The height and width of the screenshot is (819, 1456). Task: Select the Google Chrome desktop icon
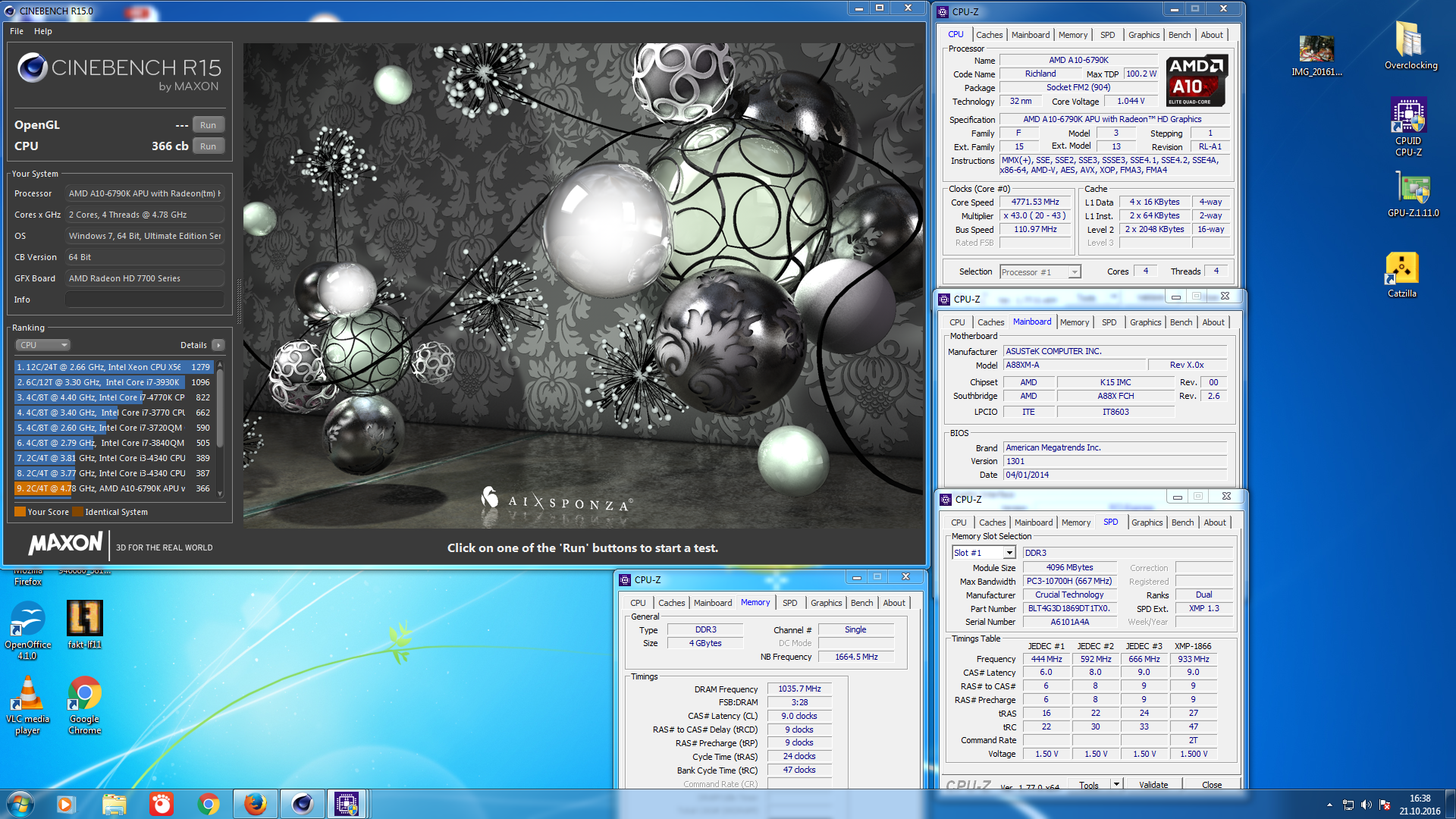click(84, 705)
